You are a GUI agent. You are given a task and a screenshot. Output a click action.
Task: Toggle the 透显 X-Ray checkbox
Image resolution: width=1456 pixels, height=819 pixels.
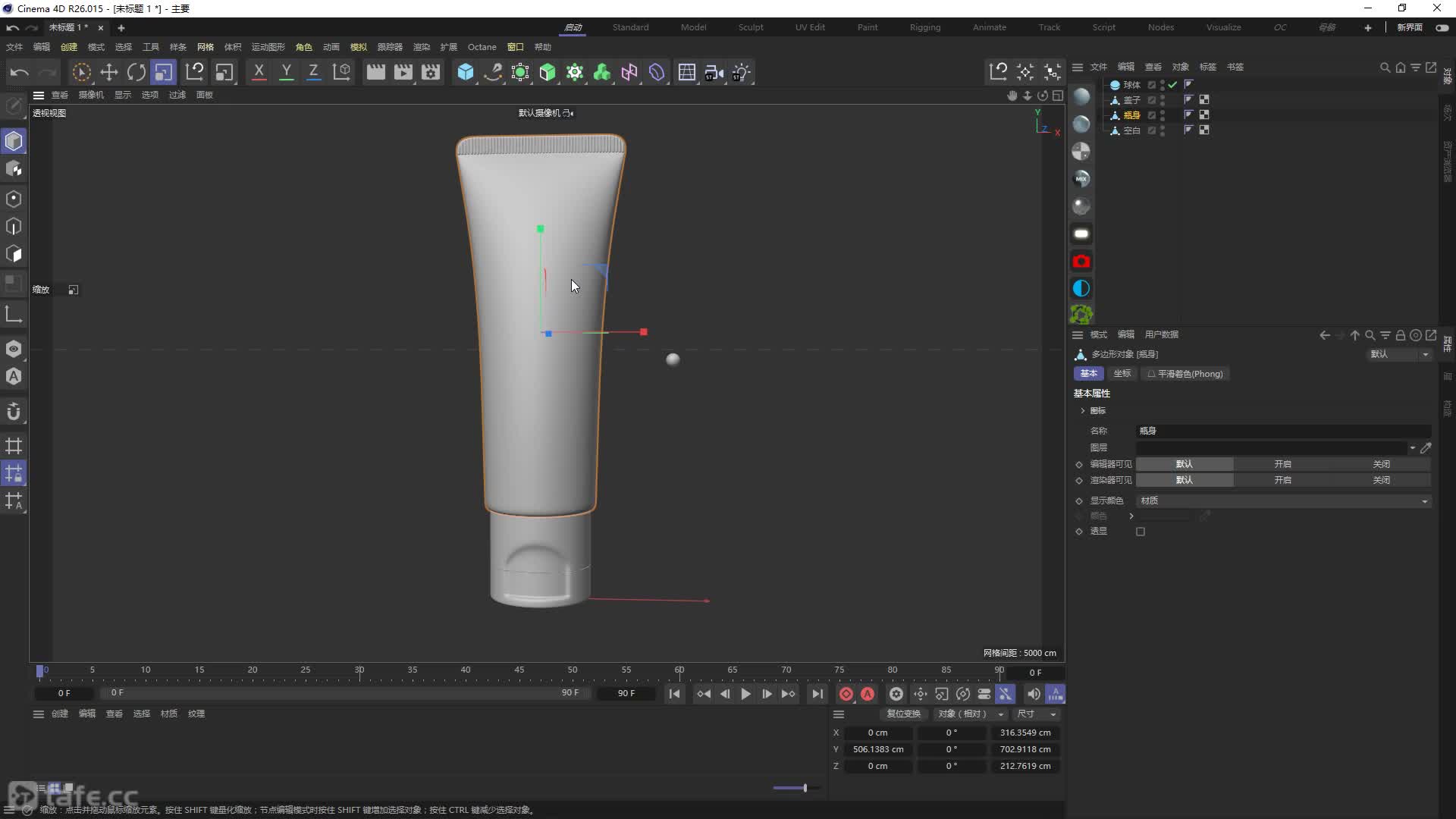pyautogui.click(x=1141, y=532)
